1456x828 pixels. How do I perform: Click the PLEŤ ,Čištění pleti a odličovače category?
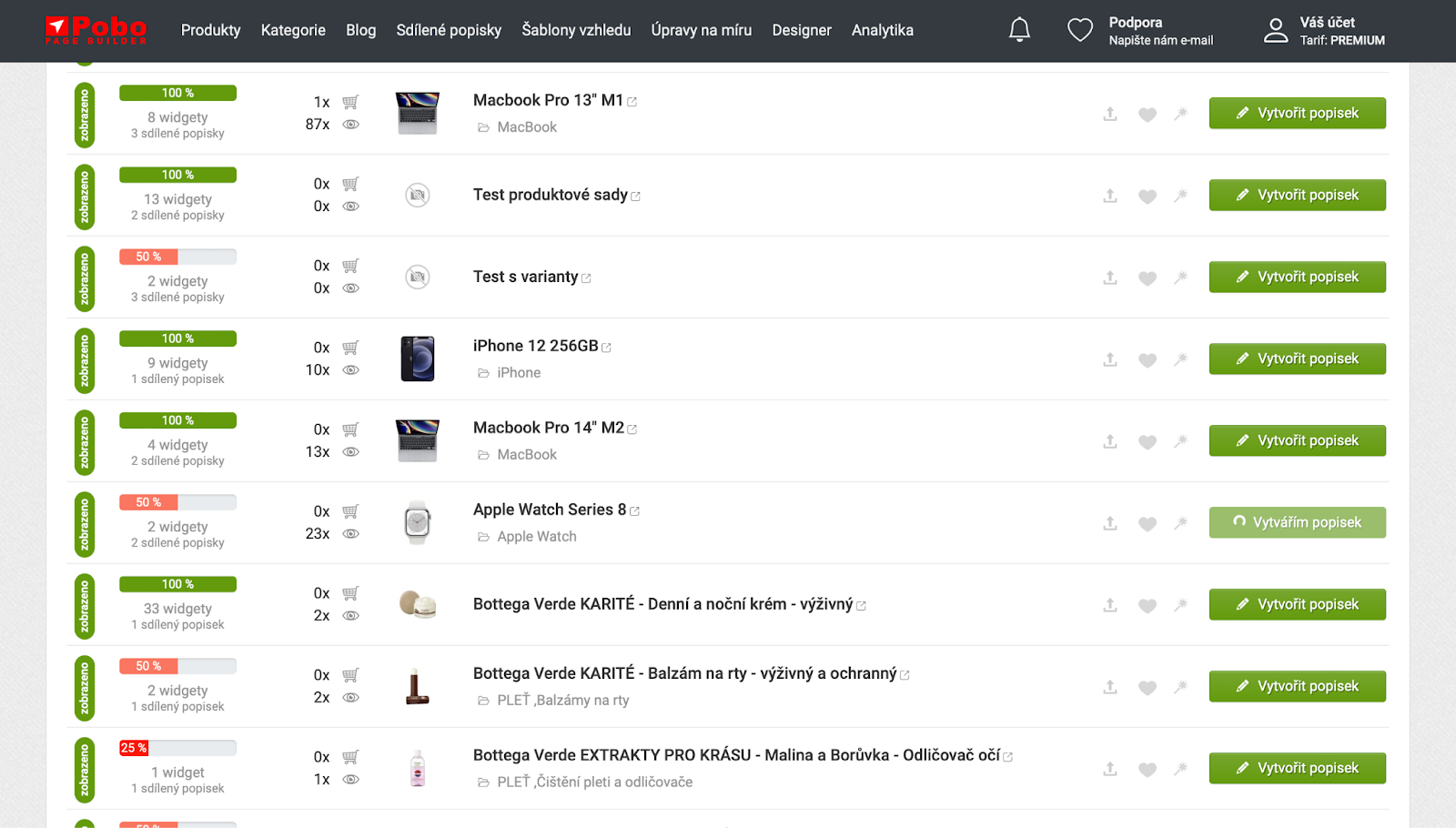click(595, 783)
